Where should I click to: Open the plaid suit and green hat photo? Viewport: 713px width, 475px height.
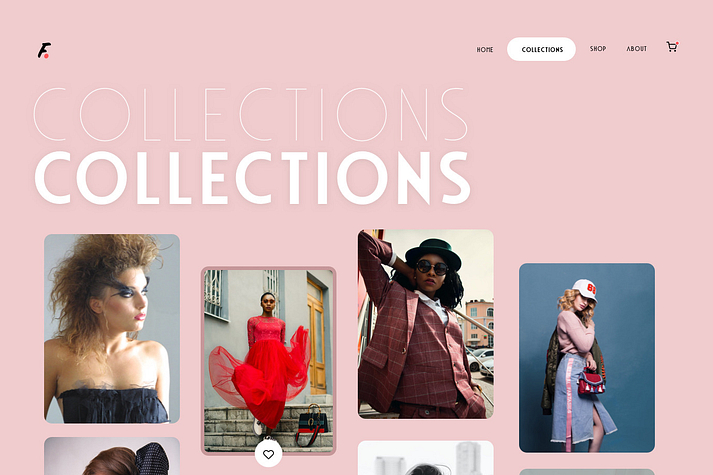[x=426, y=324]
